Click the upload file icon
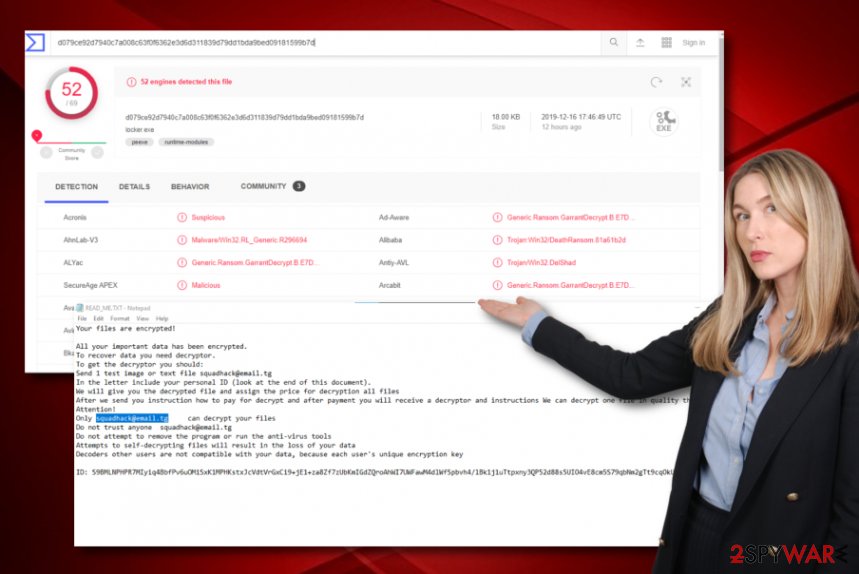Image resolution: width=859 pixels, height=574 pixels. pyautogui.click(x=640, y=42)
